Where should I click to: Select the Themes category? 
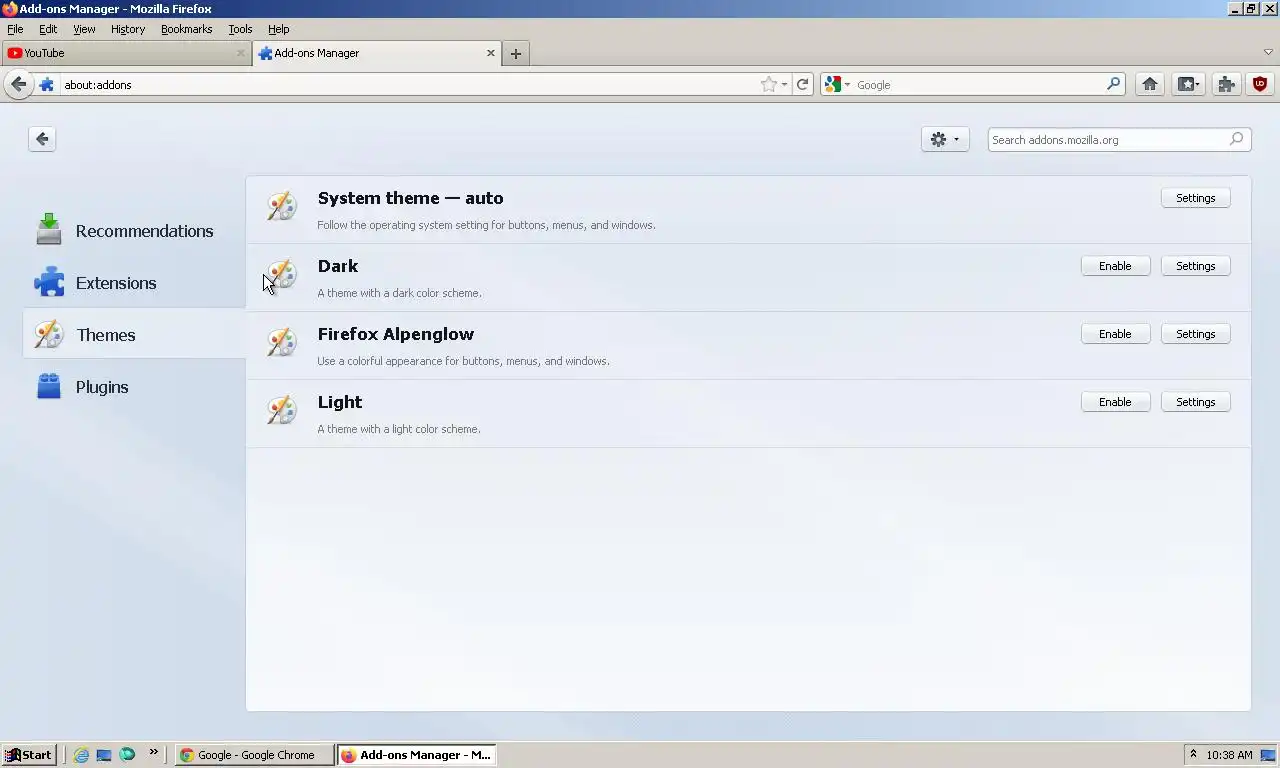135,335
